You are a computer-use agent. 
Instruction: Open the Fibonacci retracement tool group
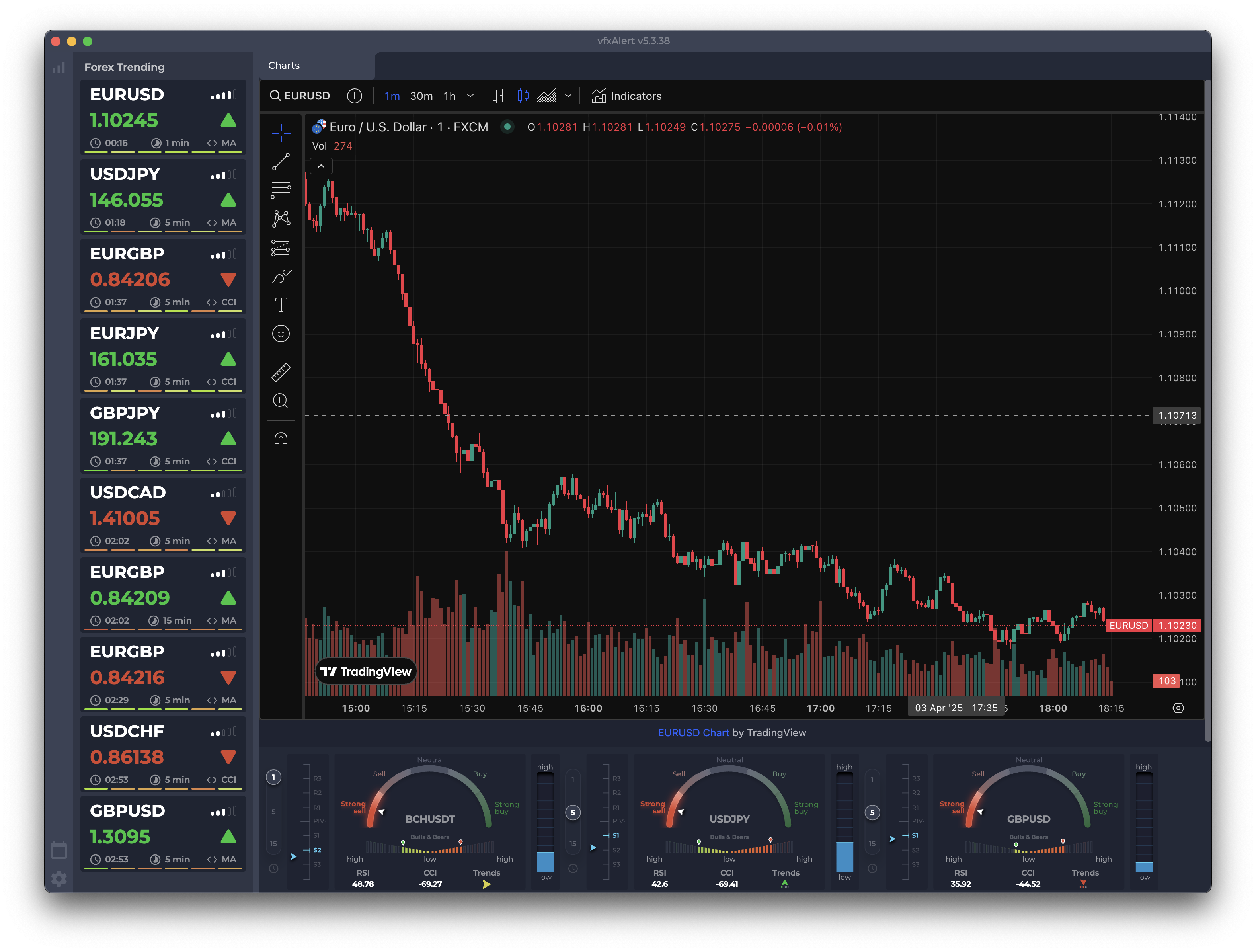click(281, 190)
